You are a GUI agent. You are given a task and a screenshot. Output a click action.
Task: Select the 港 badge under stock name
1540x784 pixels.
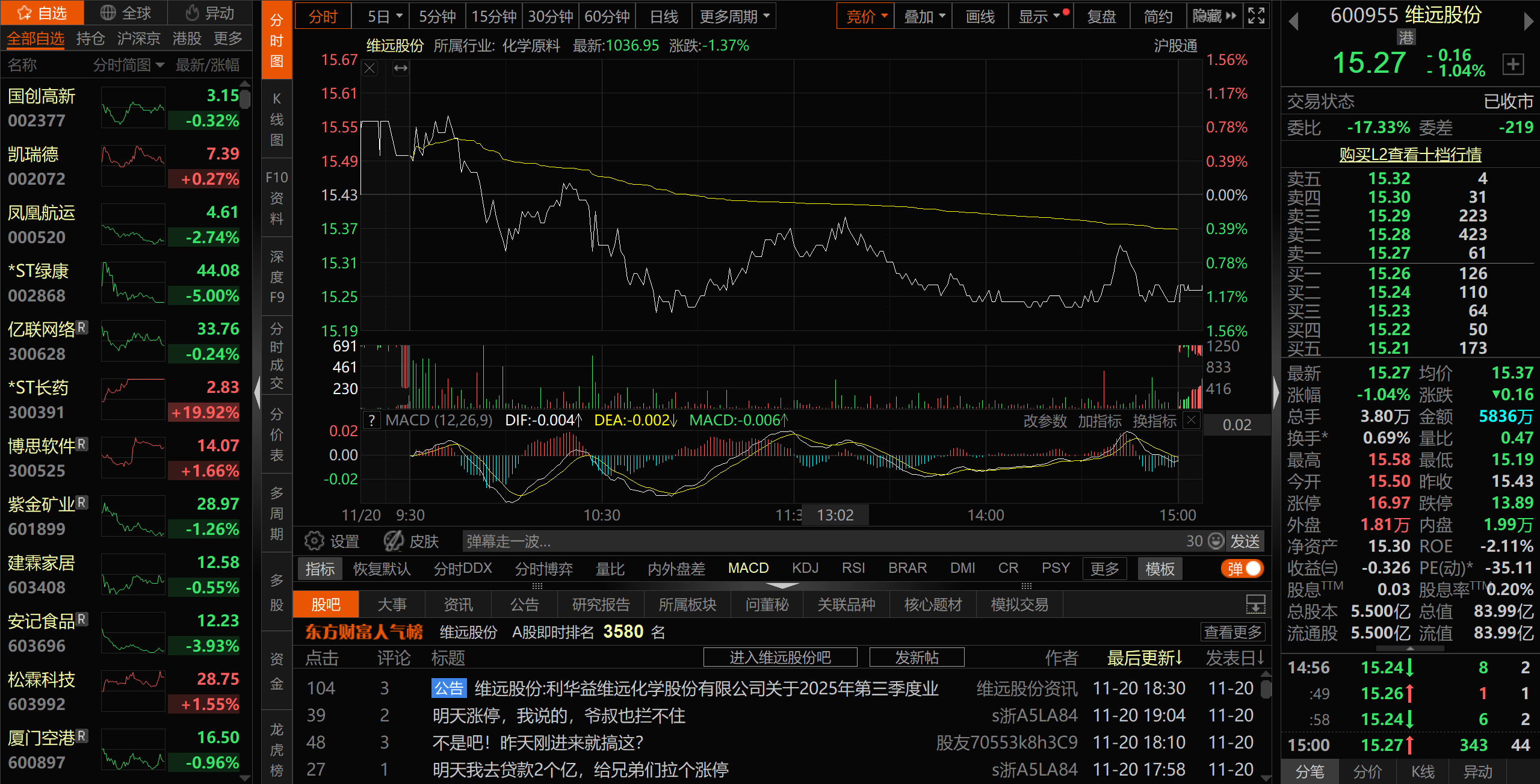click(x=1406, y=38)
